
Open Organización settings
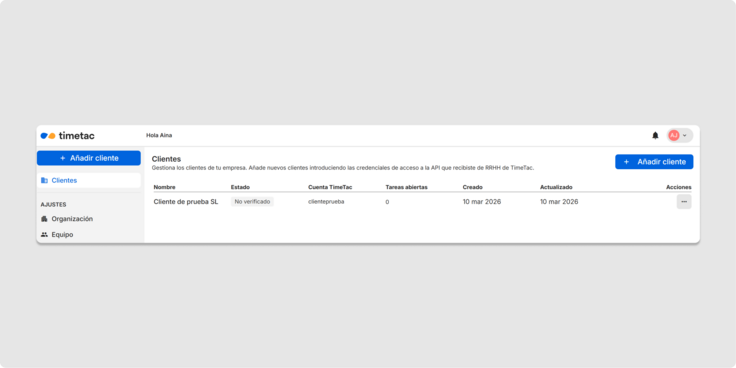coord(67,219)
